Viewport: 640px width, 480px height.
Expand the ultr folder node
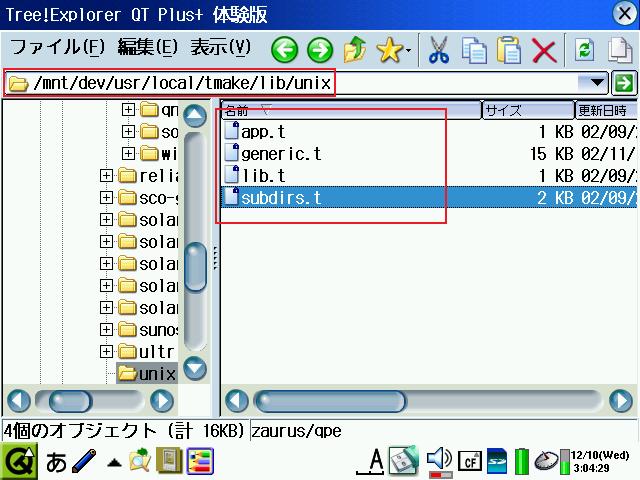[x=106, y=351]
